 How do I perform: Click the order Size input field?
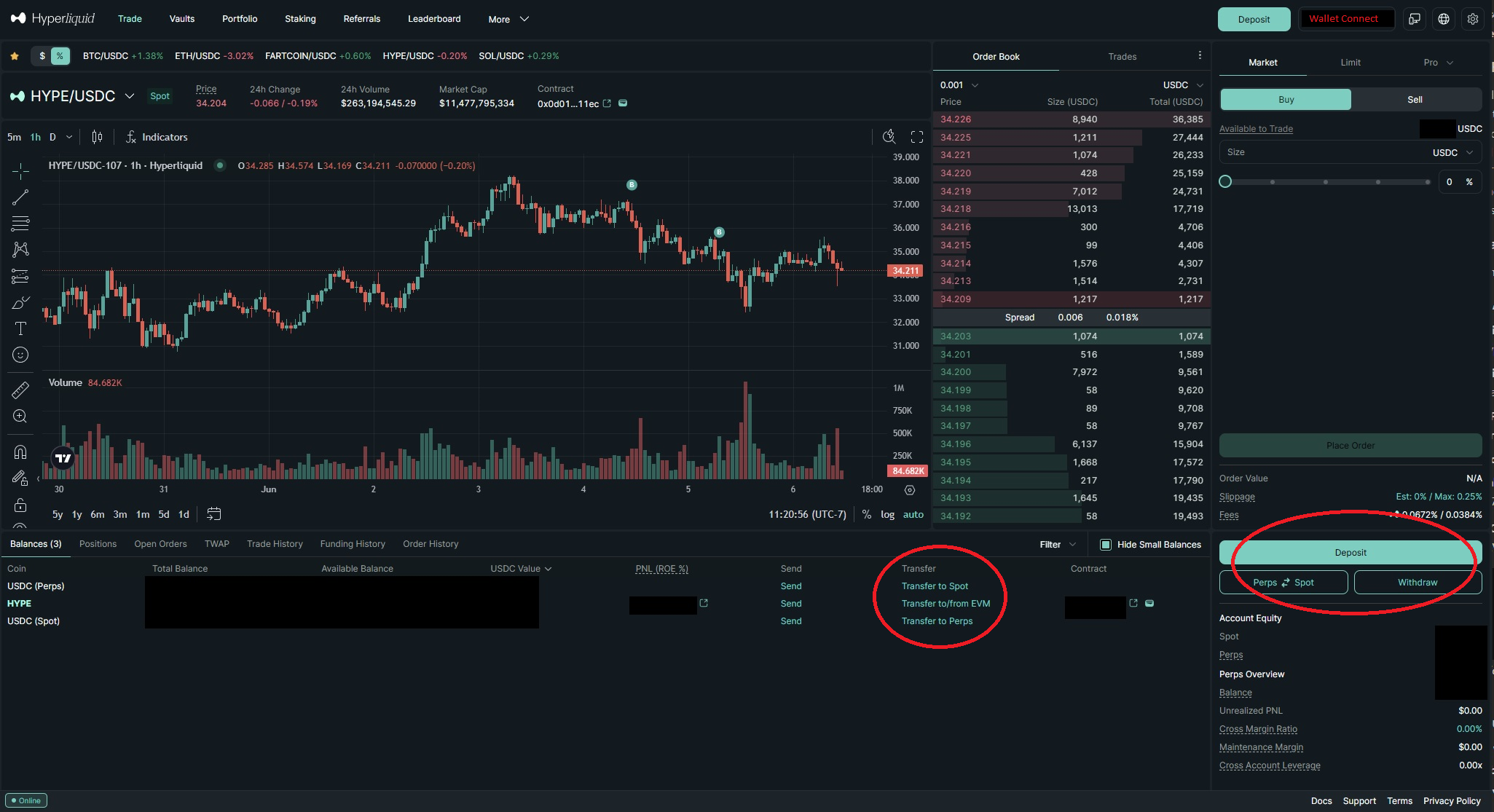click(1351, 153)
